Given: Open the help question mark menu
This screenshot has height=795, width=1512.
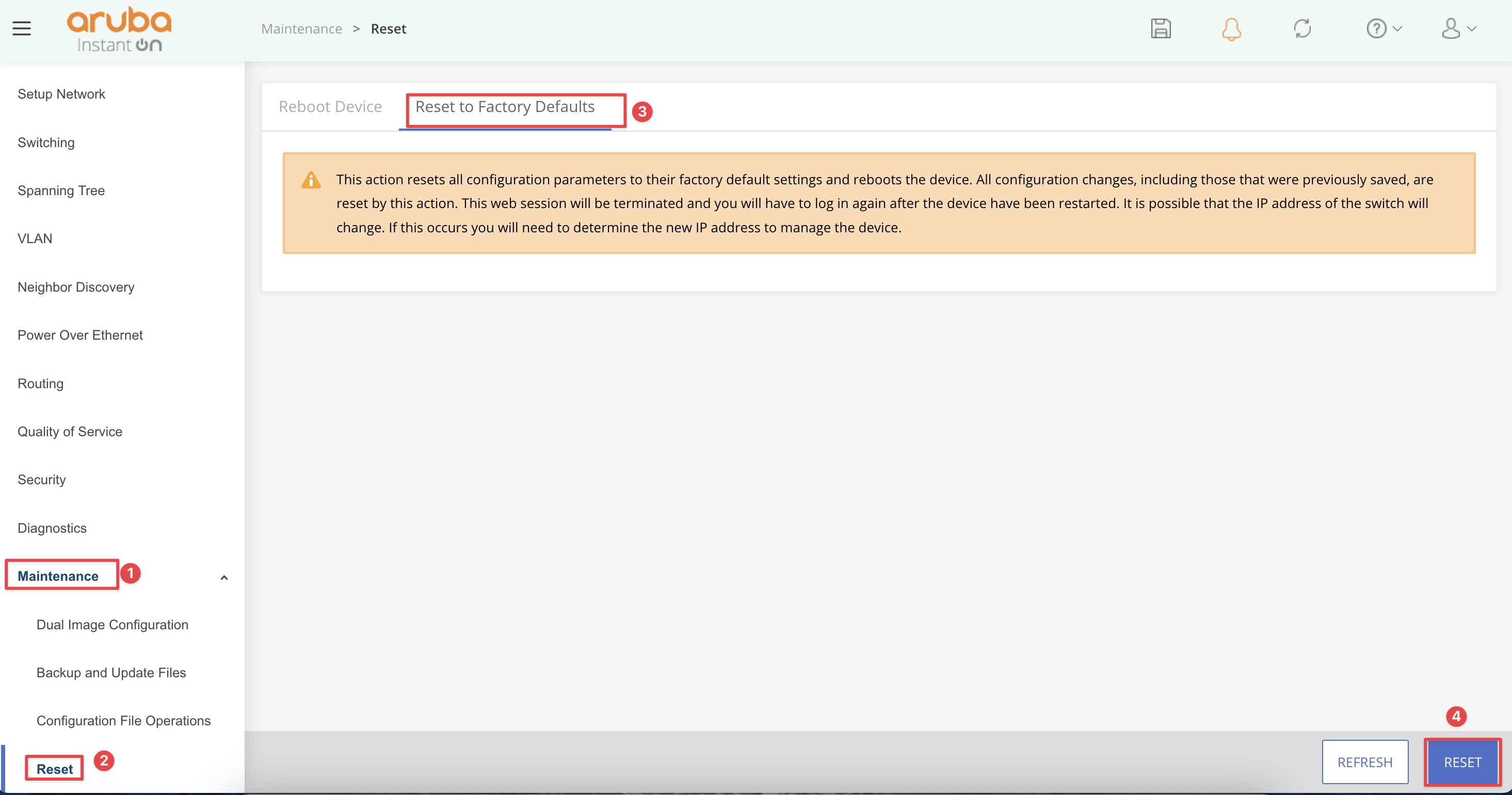Looking at the screenshot, I should tap(1384, 28).
